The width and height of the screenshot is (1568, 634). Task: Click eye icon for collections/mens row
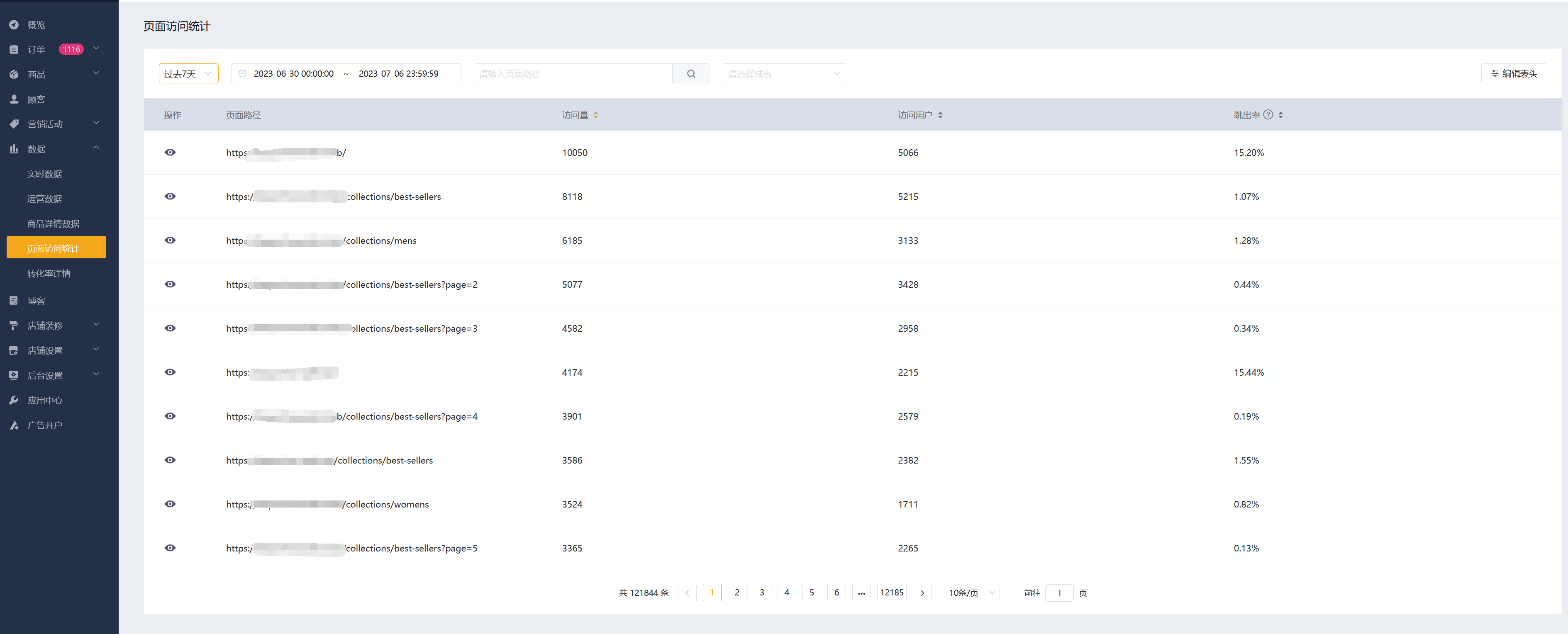point(170,240)
